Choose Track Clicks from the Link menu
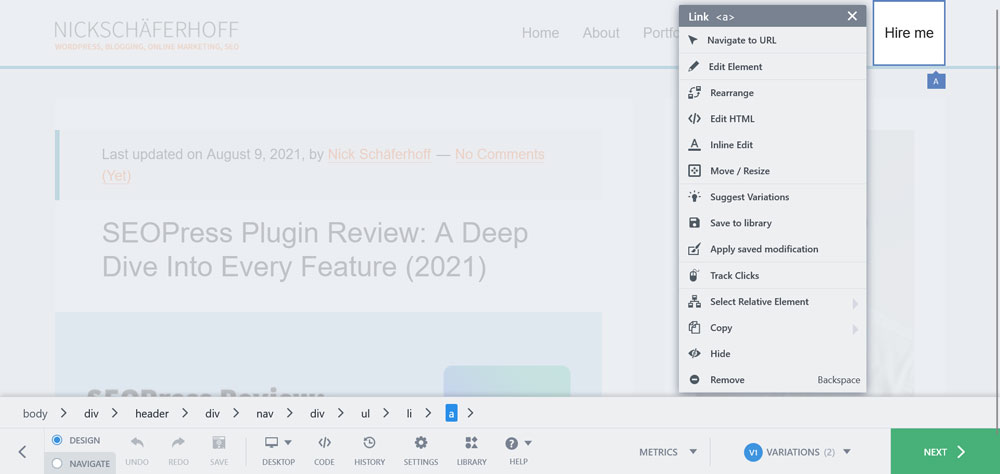 click(x=772, y=276)
